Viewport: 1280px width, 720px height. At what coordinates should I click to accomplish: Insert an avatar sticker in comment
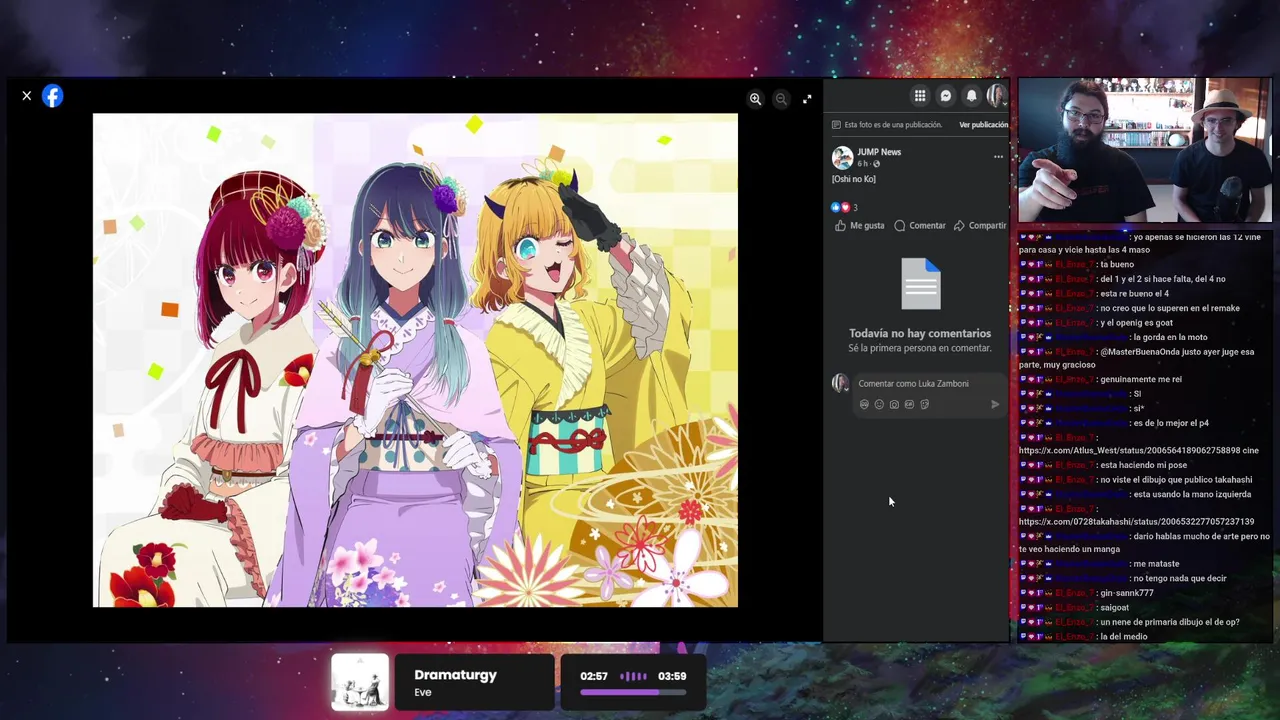[x=864, y=405]
